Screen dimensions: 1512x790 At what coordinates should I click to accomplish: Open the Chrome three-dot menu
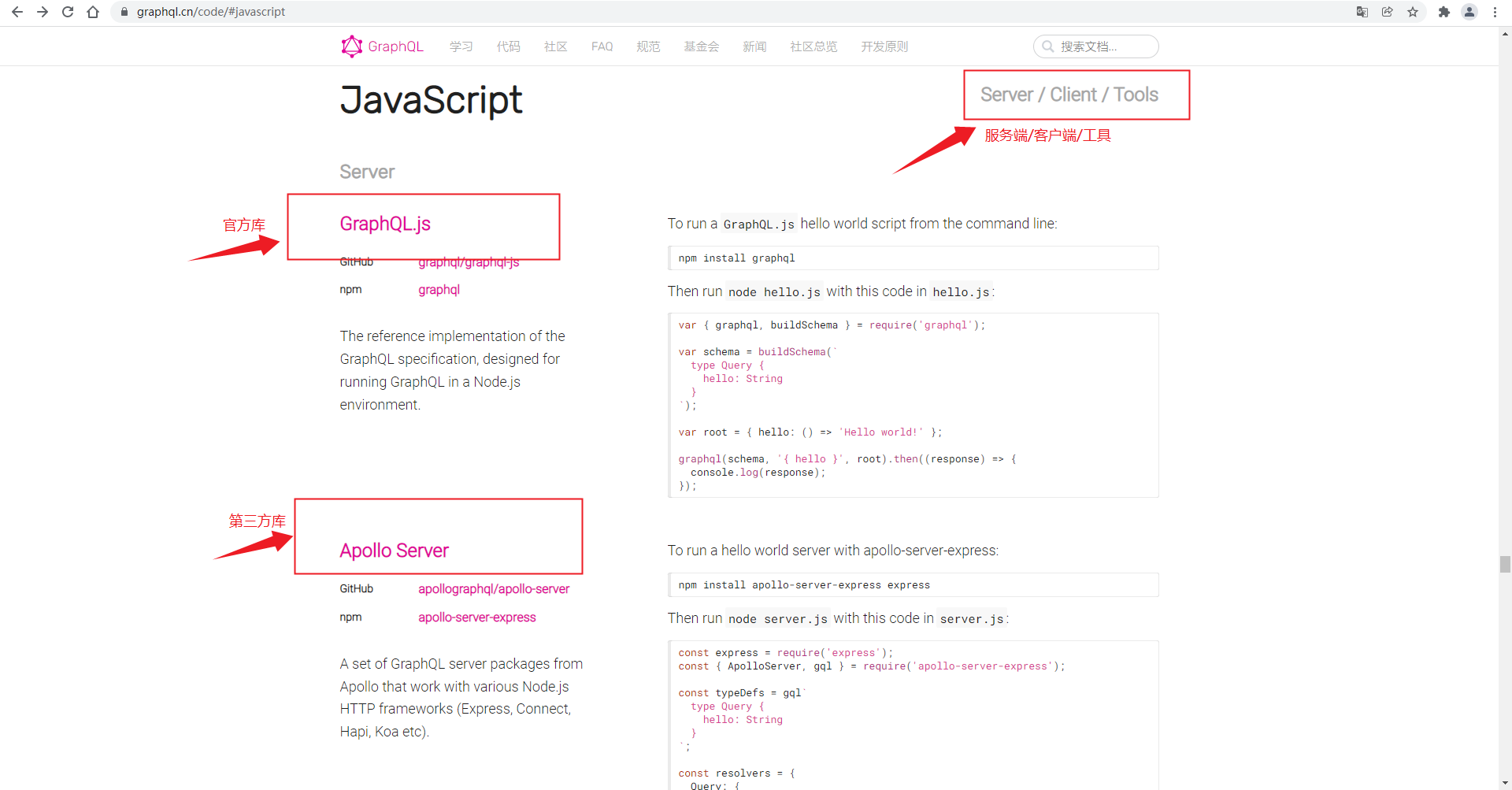pos(1495,12)
